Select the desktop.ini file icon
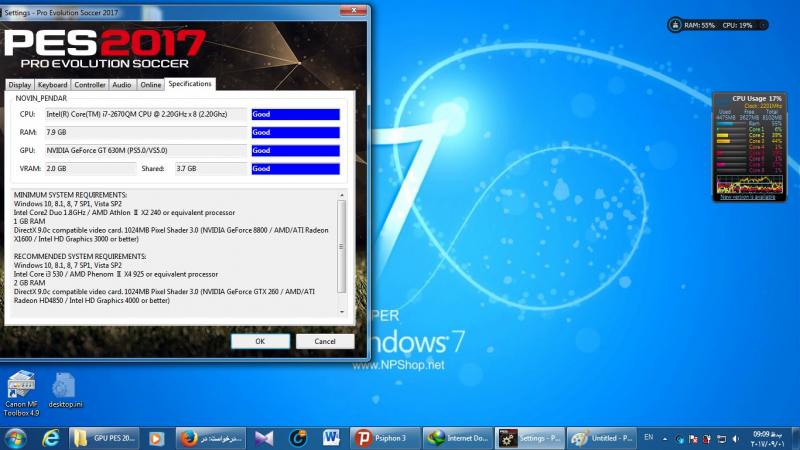This screenshot has height=450, width=800. 65,390
